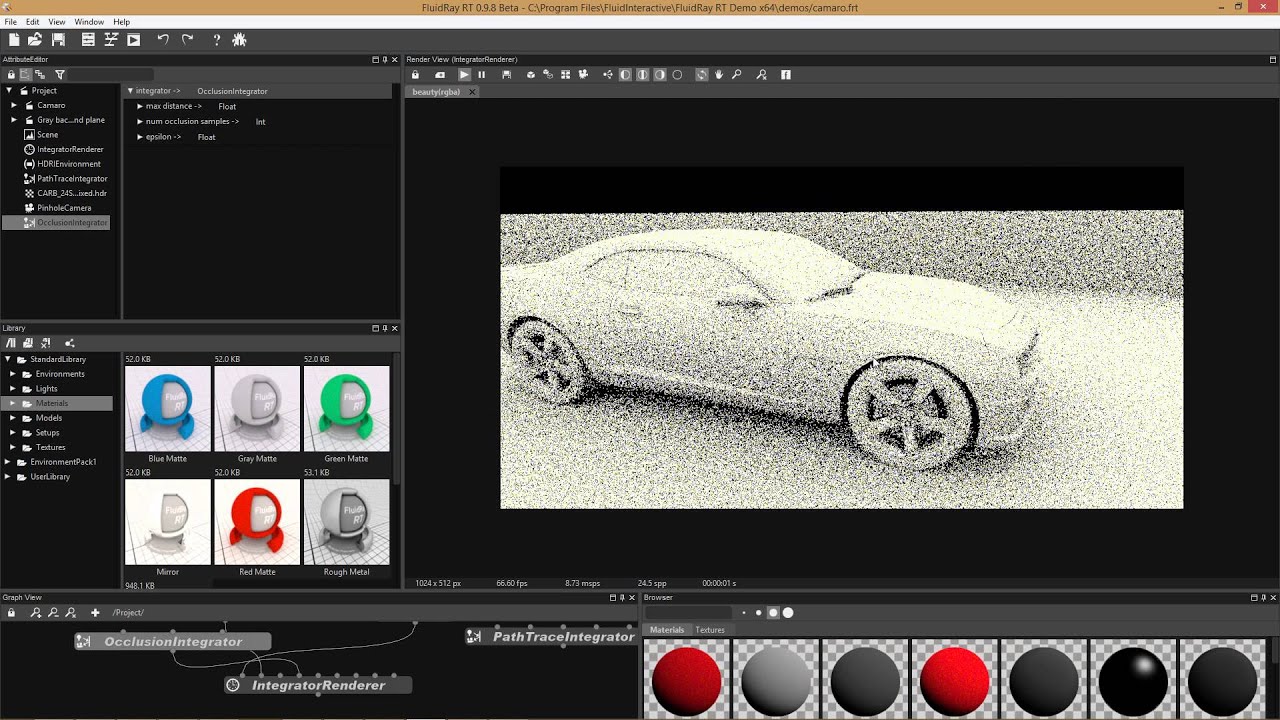
Task: Expand the max distance attribute
Action: [x=140, y=106]
